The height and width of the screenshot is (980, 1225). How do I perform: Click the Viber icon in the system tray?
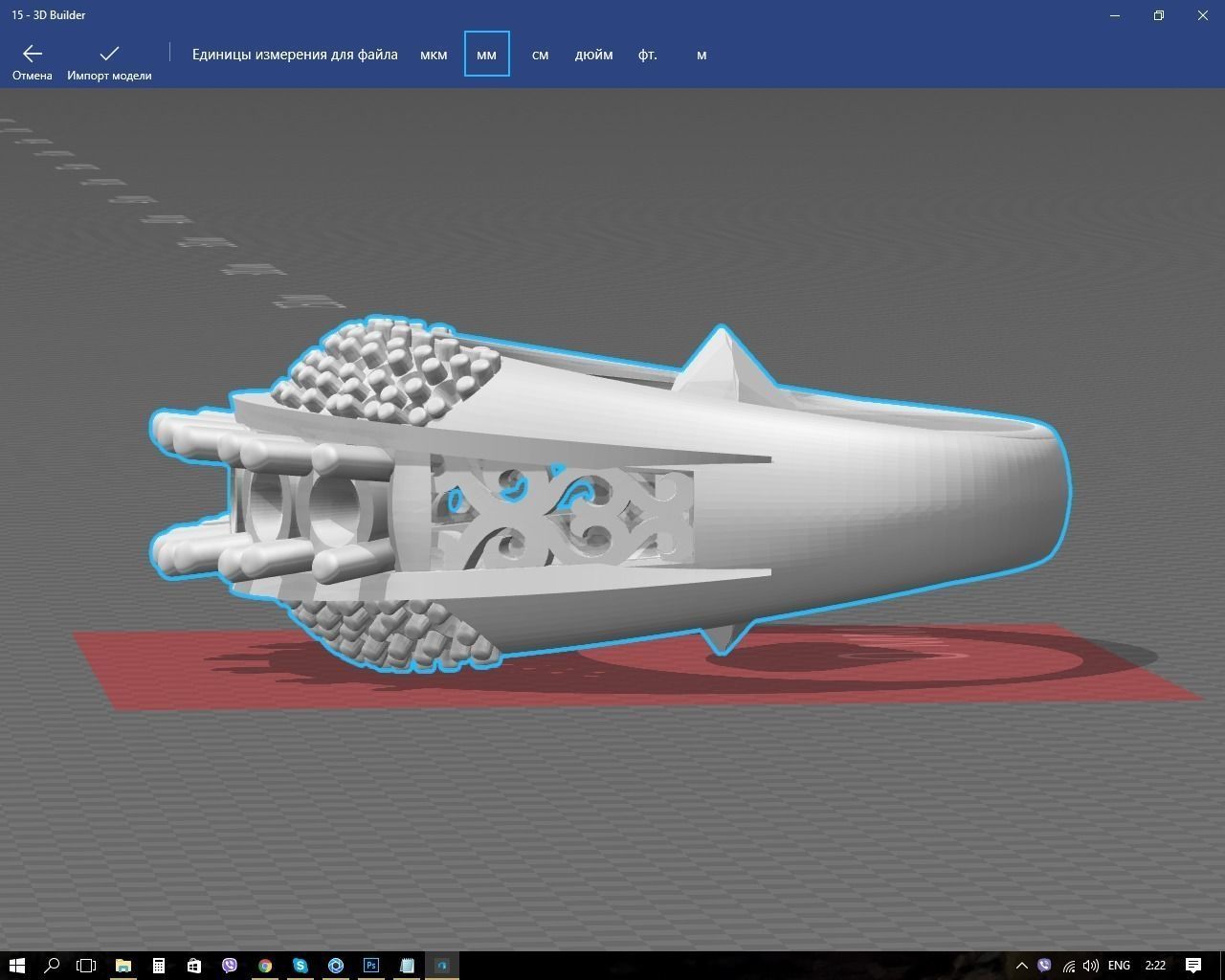click(x=1044, y=966)
